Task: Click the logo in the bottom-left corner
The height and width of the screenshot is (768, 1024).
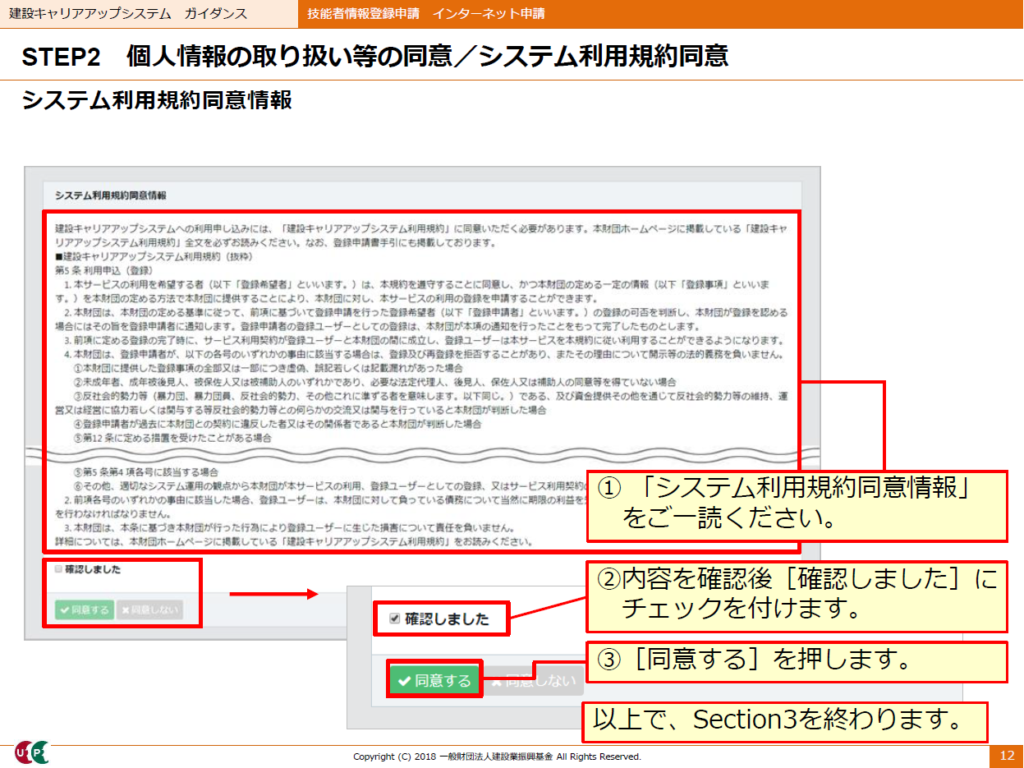Action: (x=30, y=752)
